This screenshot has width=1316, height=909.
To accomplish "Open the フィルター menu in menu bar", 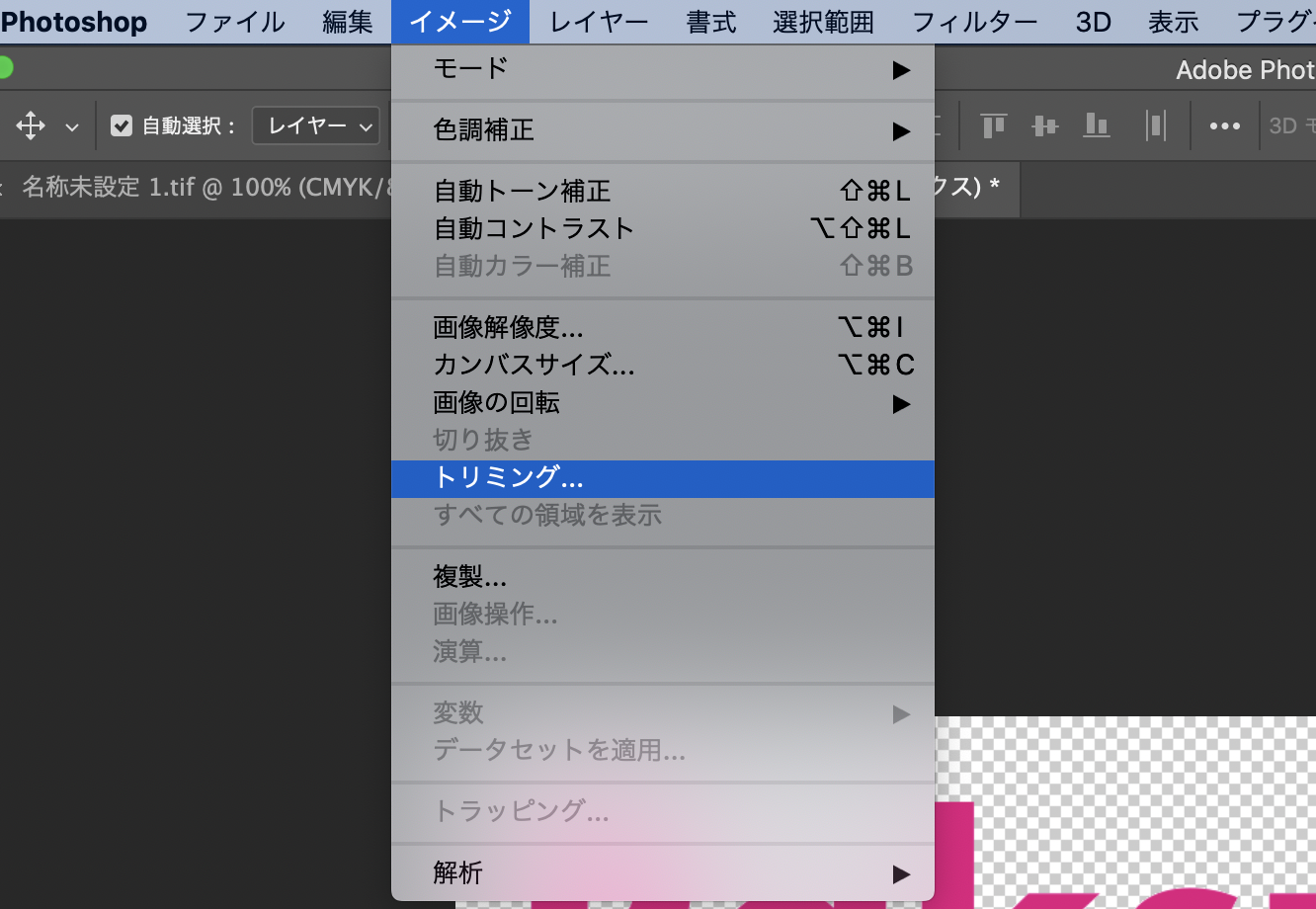I will click(974, 22).
